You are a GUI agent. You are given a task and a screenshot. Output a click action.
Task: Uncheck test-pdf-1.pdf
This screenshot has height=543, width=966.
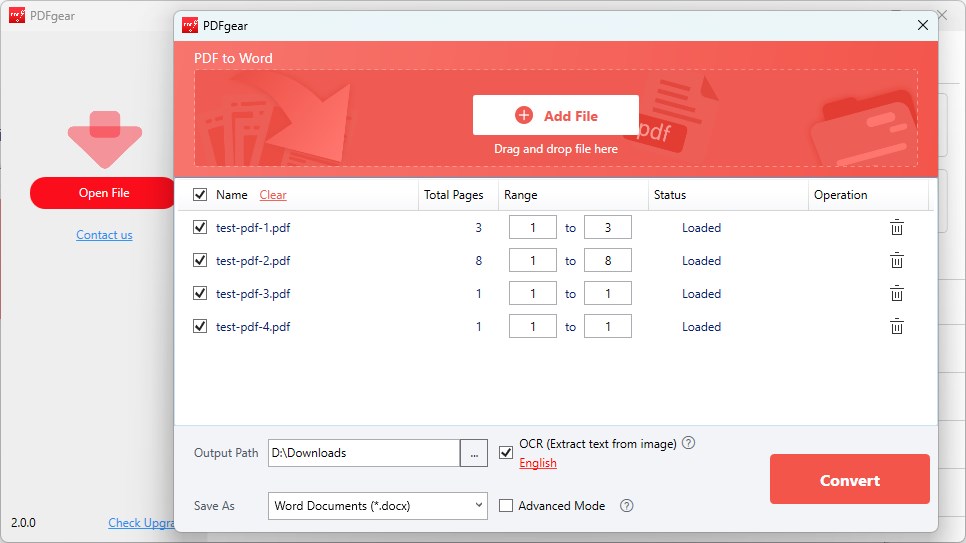point(200,227)
